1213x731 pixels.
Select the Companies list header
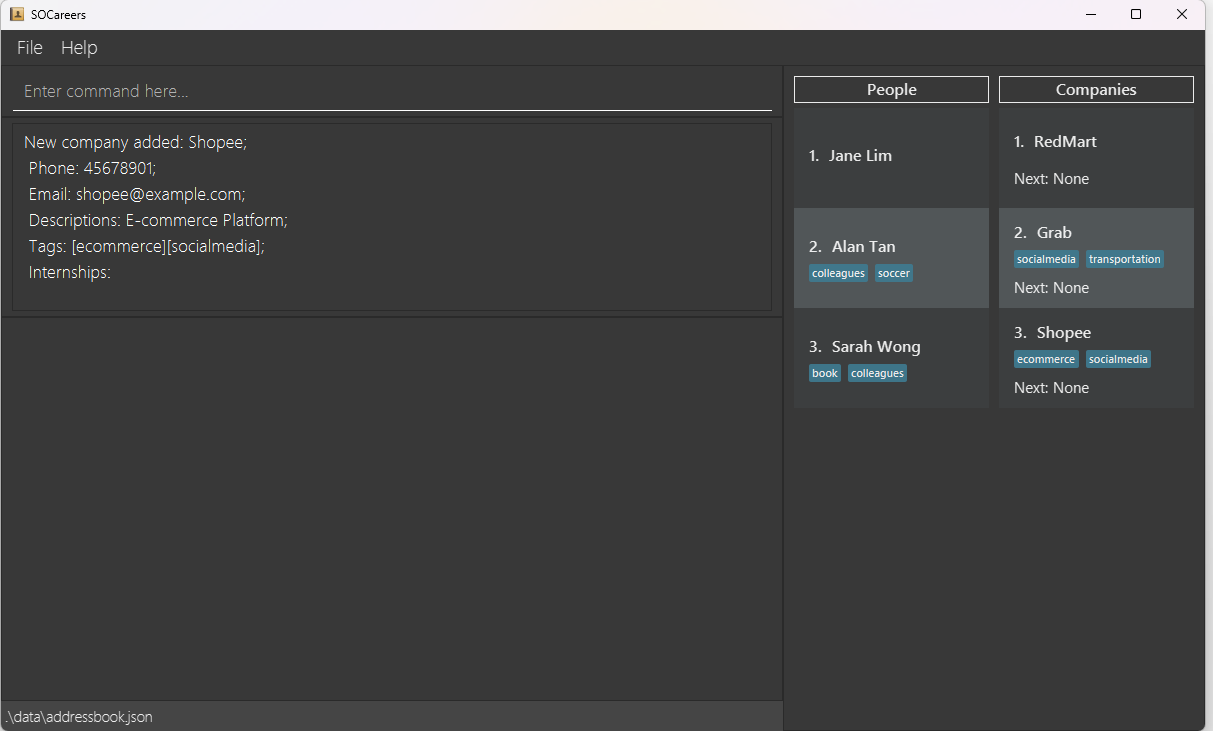[1096, 90]
